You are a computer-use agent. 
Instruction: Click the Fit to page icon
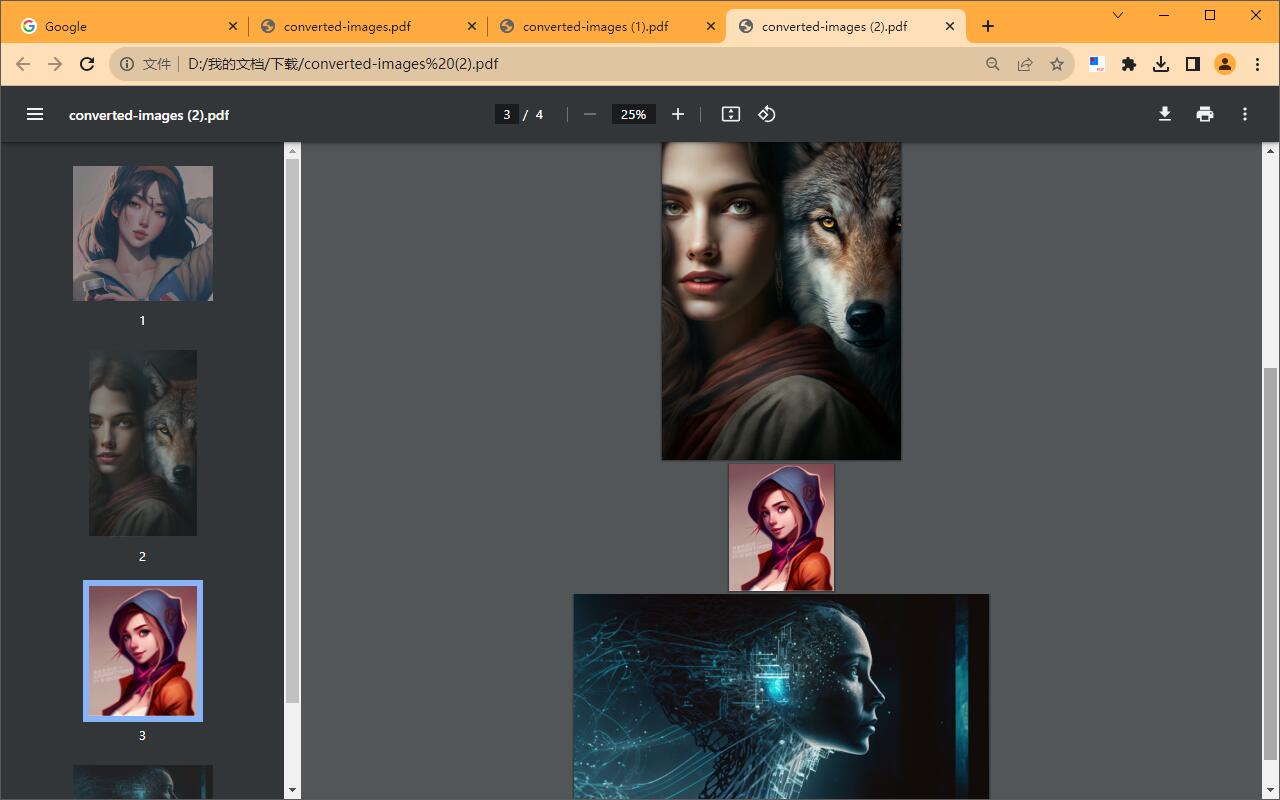pyautogui.click(x=731, y=114)
